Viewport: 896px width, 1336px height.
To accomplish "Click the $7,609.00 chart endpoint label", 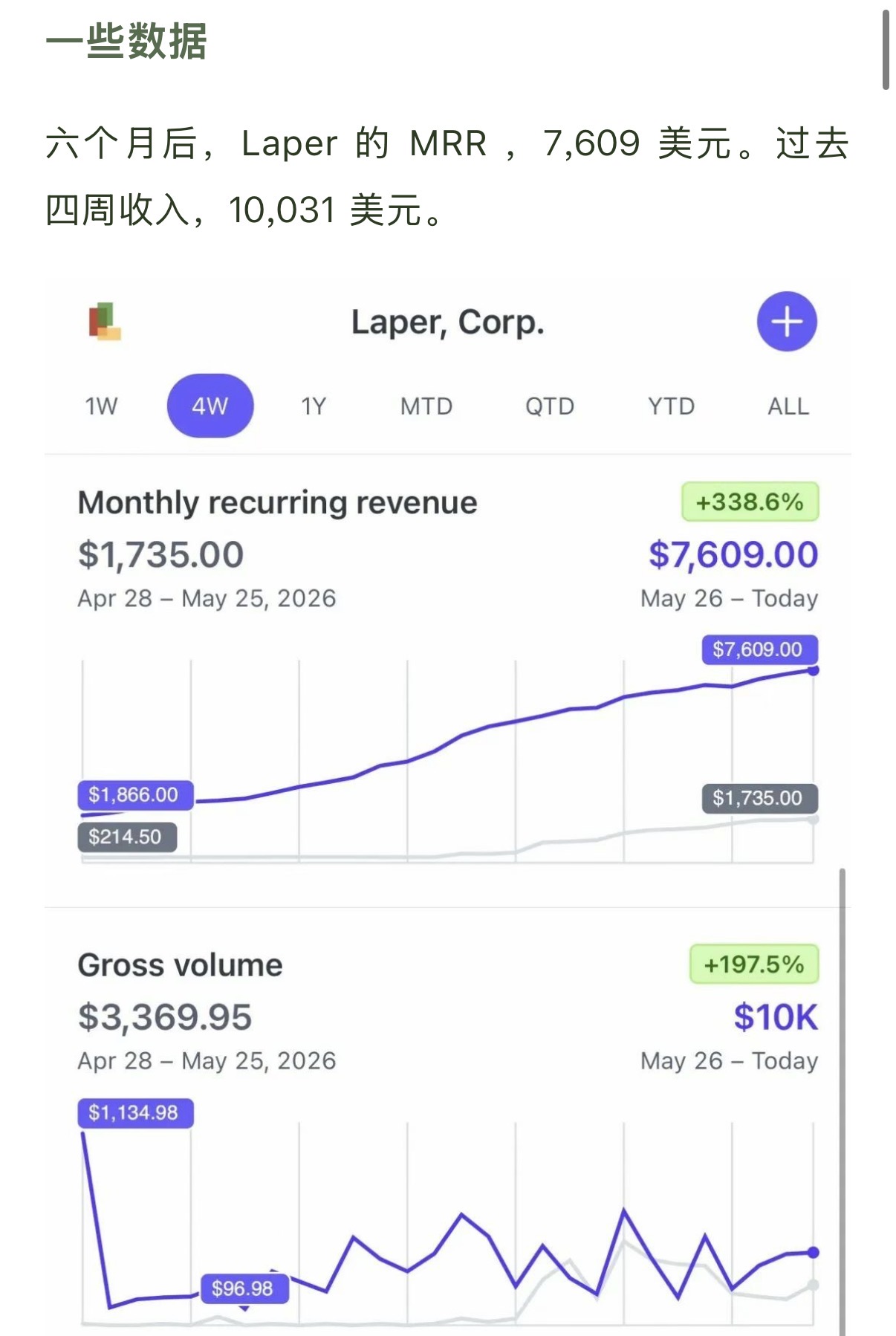I will point(760,649).
